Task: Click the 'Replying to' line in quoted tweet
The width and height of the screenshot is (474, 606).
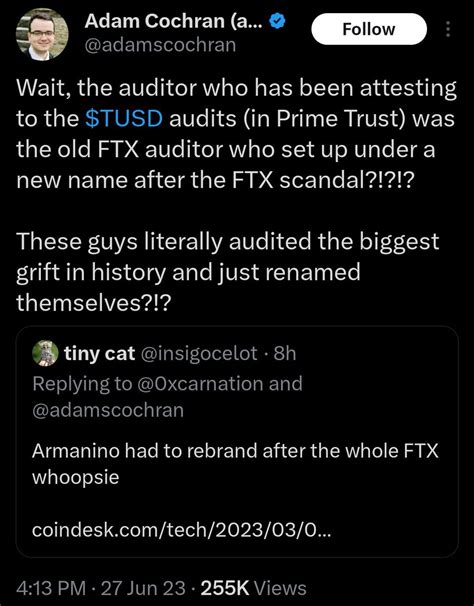Action: (167, 397)
